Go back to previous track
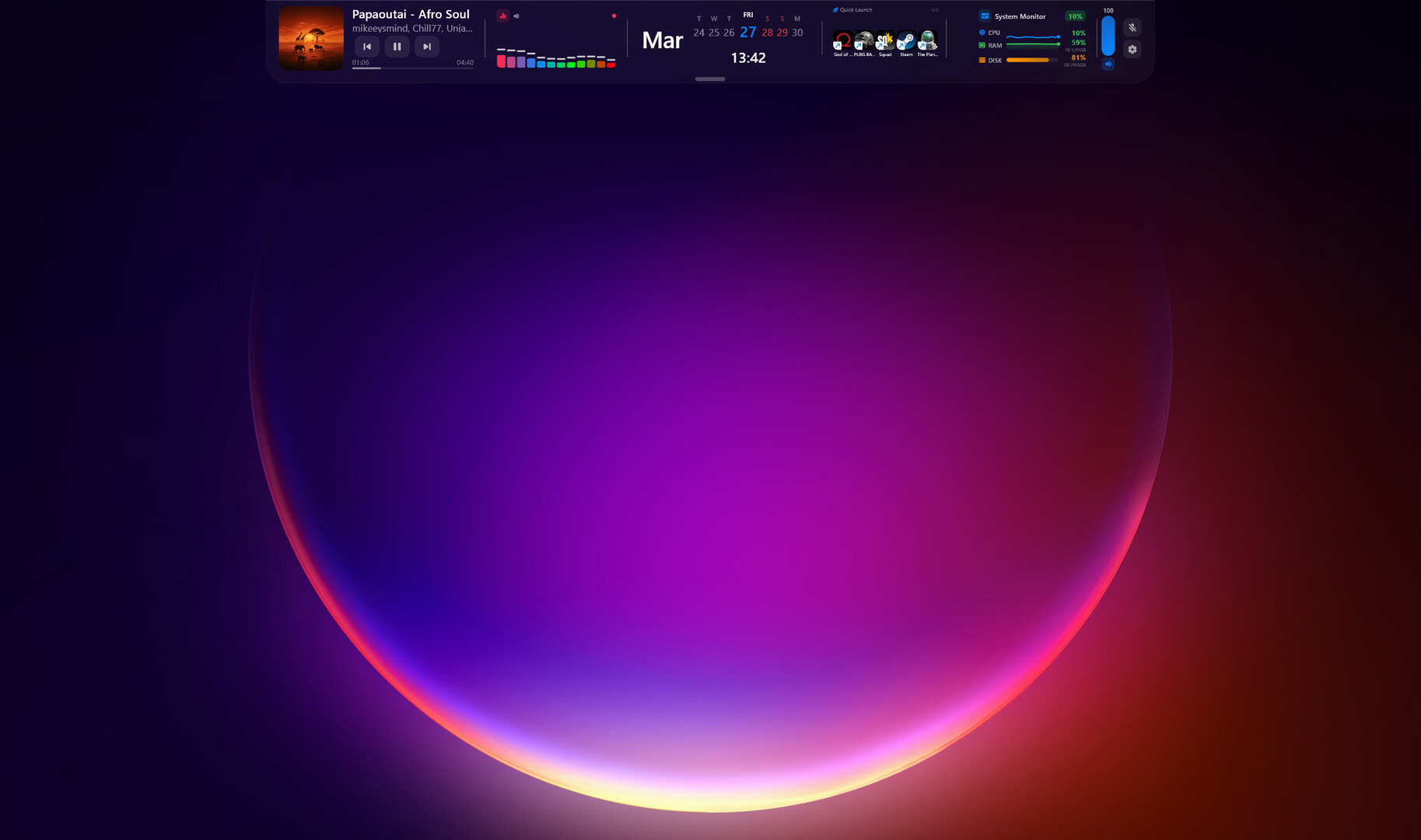This screenshot has height=840, width=1421. click(x=367, y=47)
